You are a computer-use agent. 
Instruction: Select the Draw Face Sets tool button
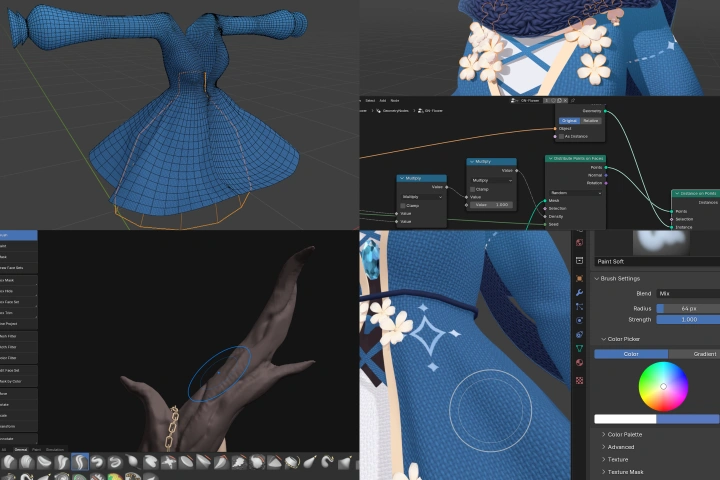point(18,267)
